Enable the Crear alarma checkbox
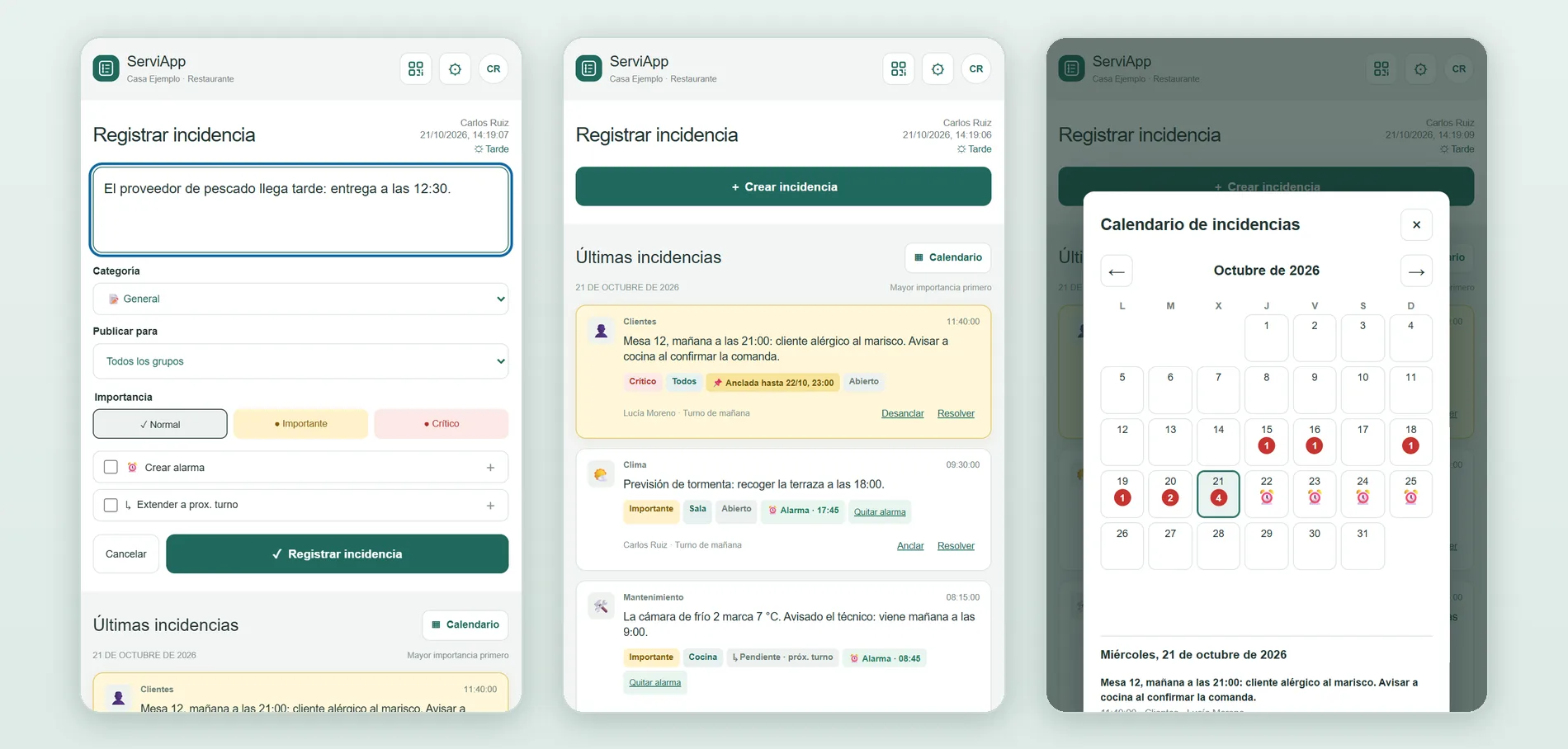 point(111,467)
